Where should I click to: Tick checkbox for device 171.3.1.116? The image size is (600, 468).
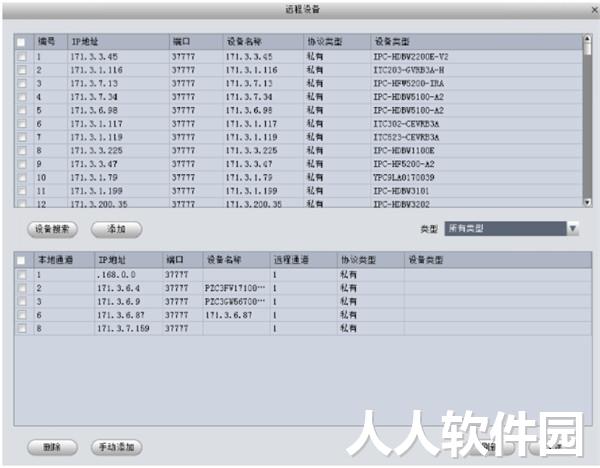click(21, 70)
